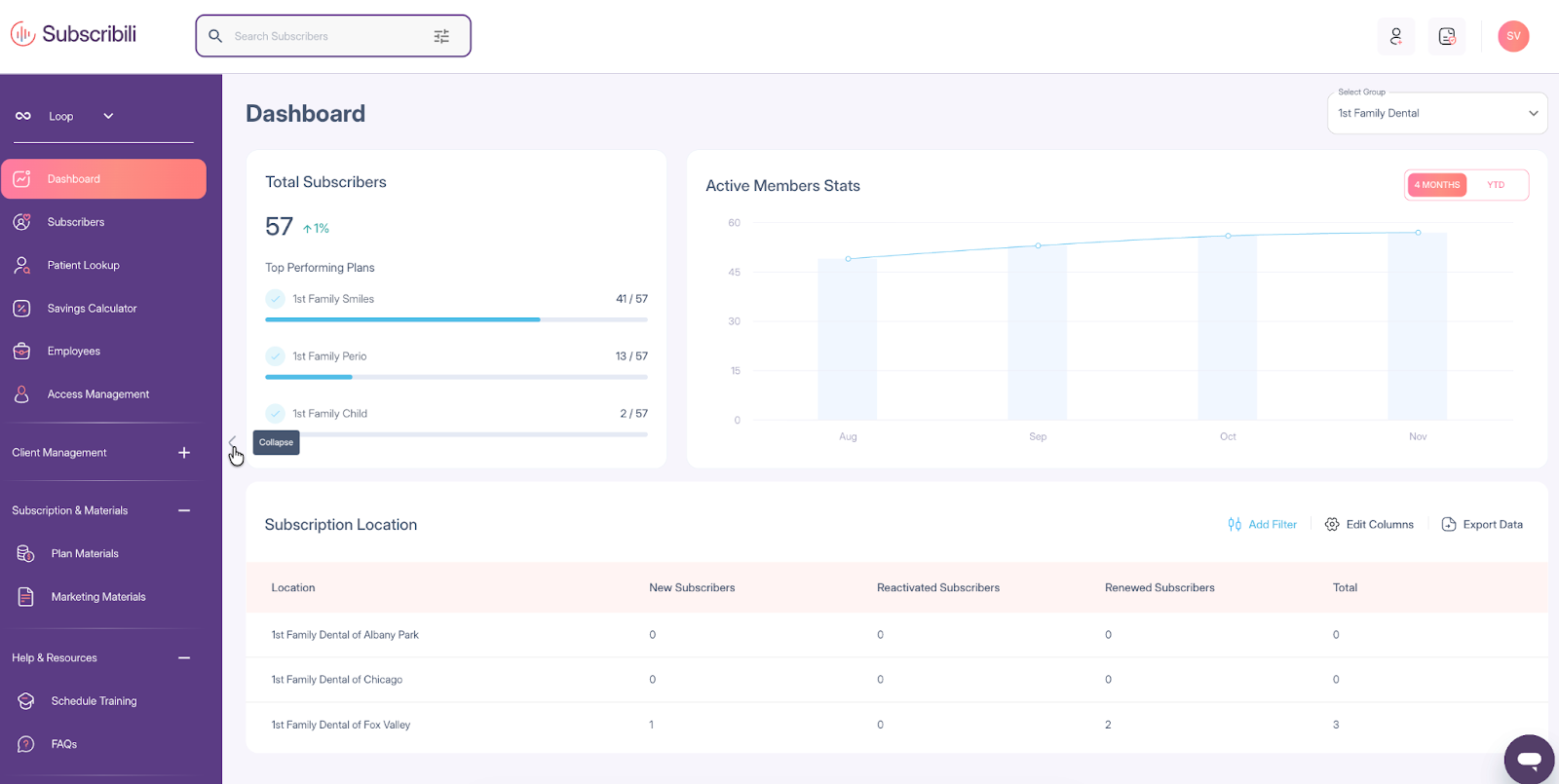Click the Export Data icon
The image size is (1559, 784).
click(x=1449, y=524)
